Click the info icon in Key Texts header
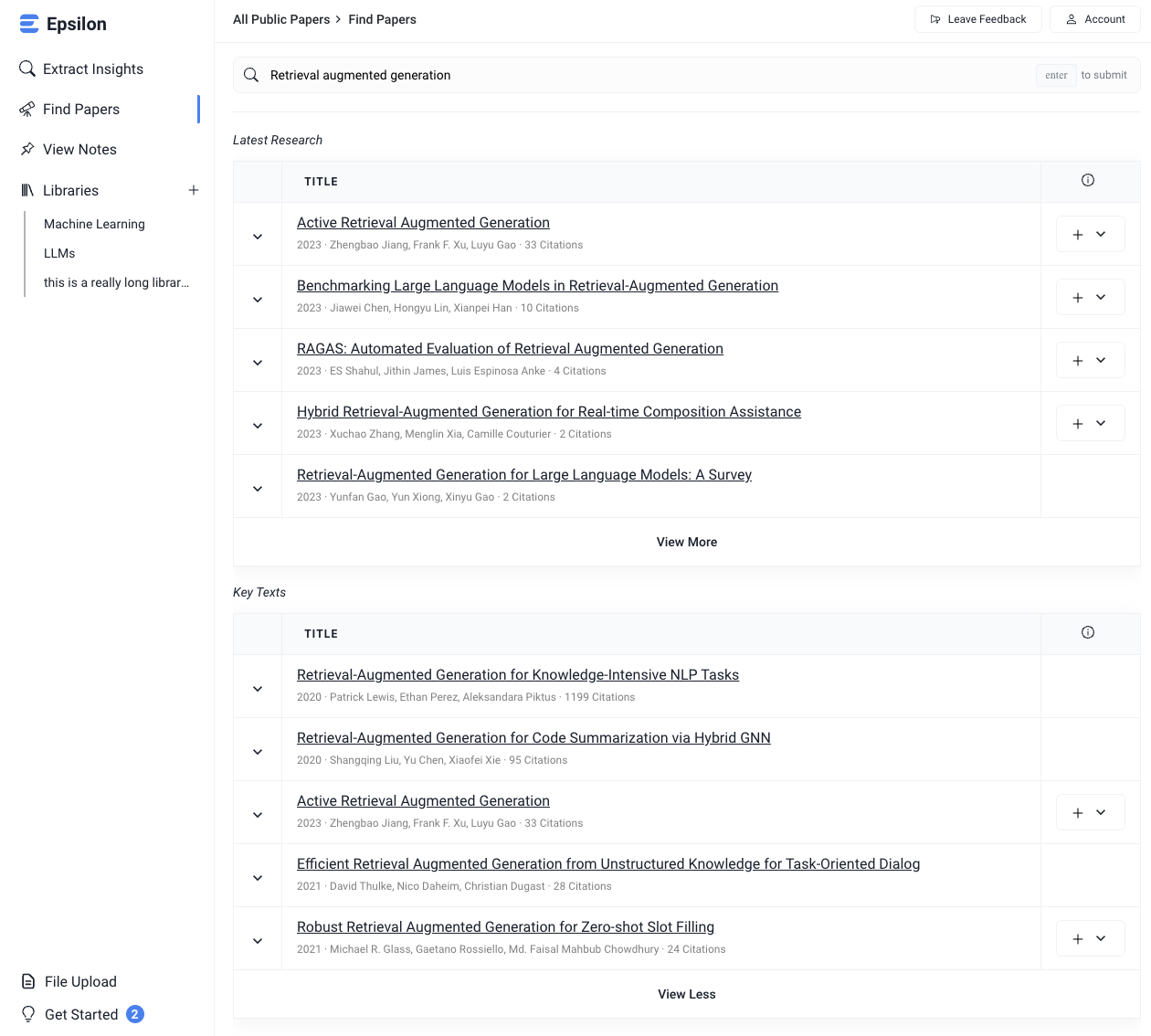 (1088, 632)
